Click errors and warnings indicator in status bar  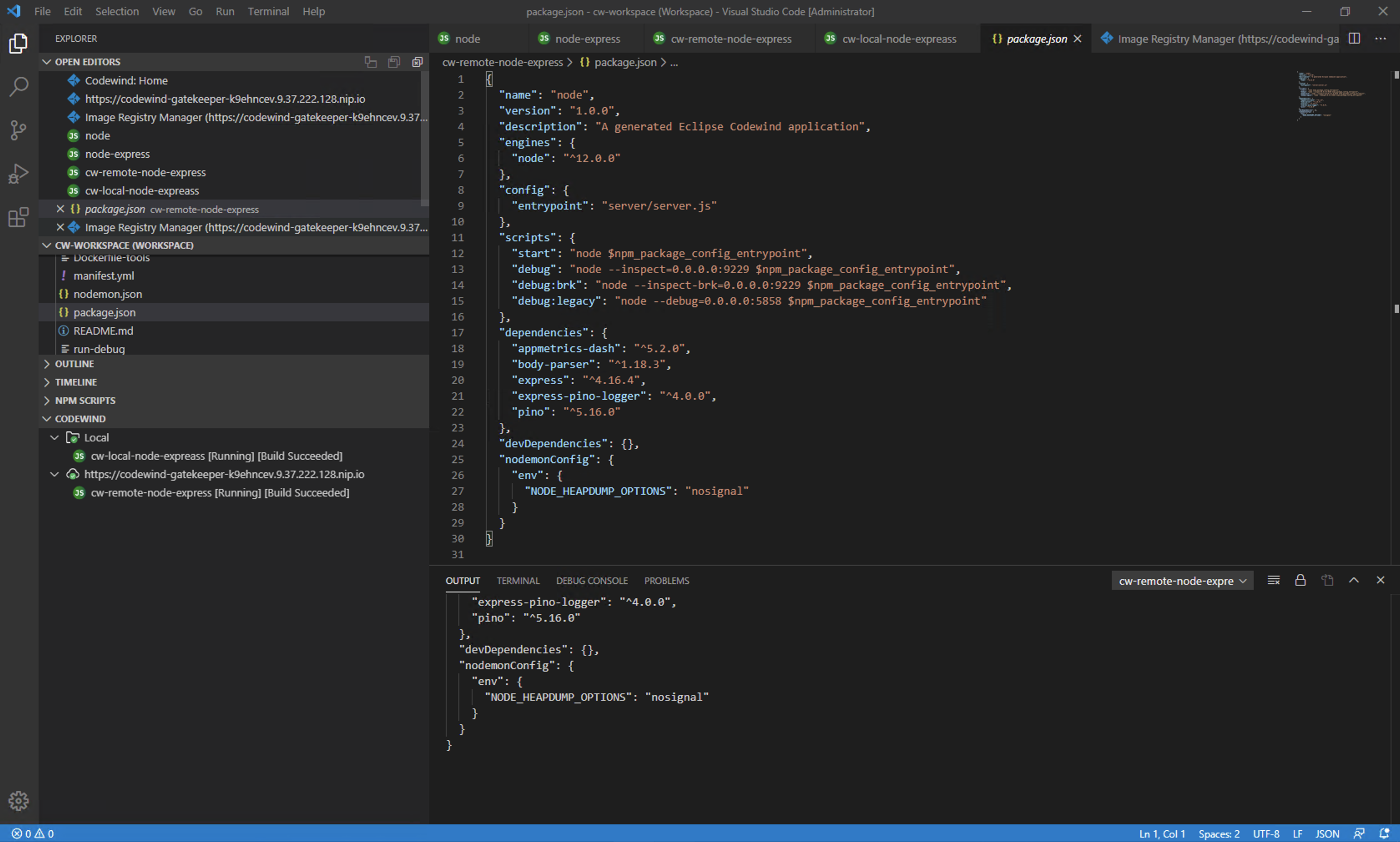pos(31,834)
